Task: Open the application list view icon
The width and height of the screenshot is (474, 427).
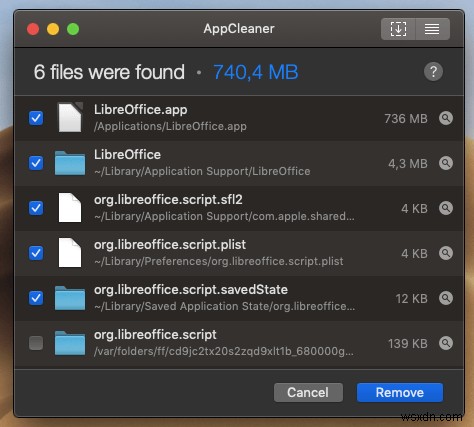Action: pos(432,29)
